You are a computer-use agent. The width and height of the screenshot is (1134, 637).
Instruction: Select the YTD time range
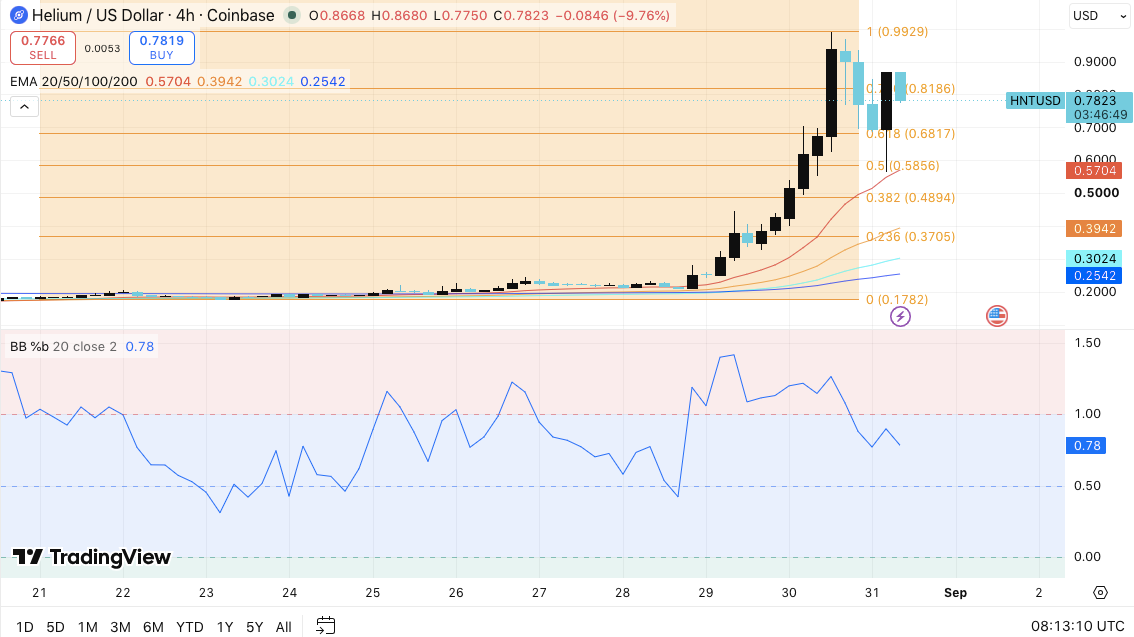(x=189, y=627)
